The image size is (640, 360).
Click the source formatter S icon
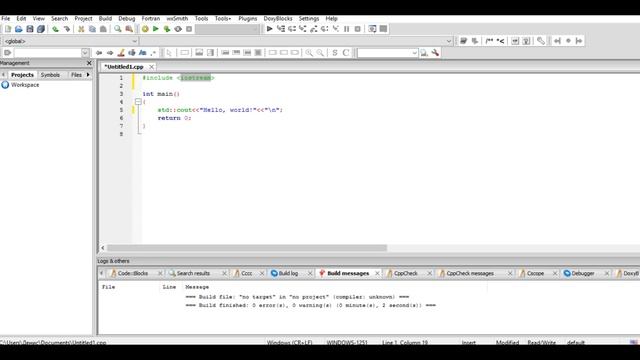click(x=335, y=53)
